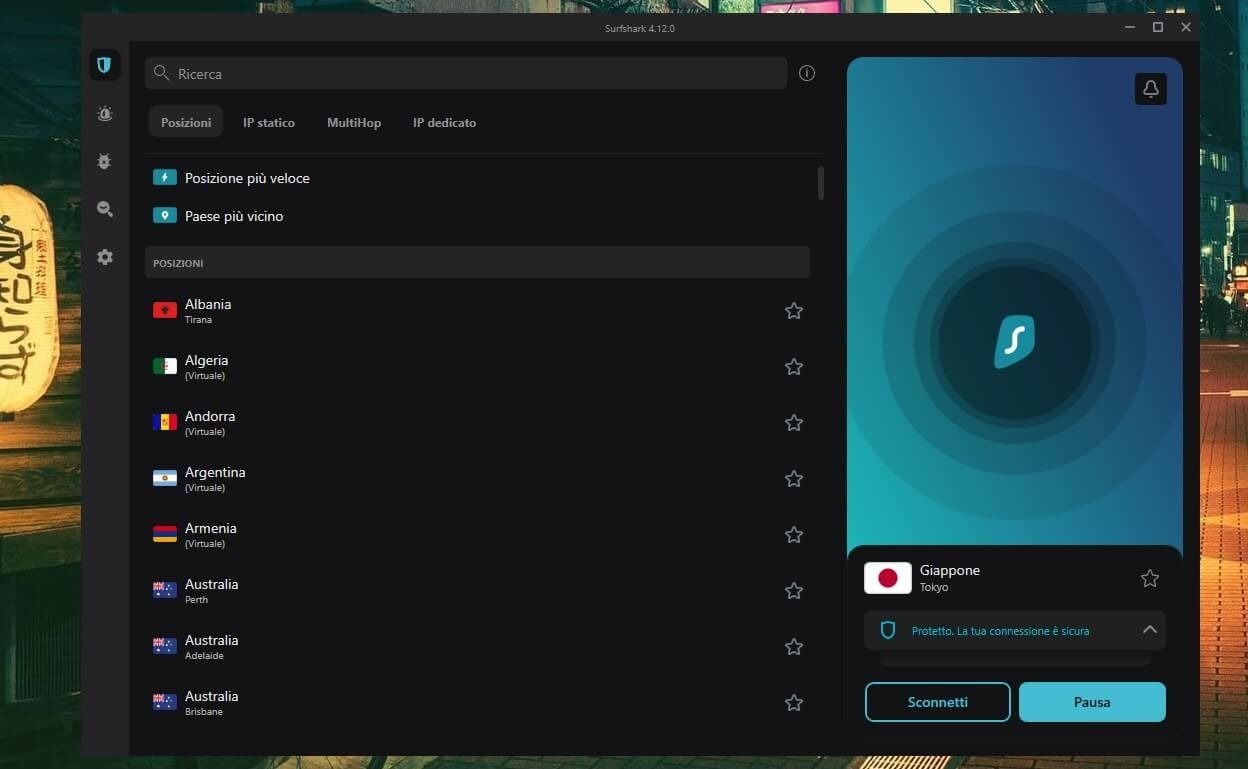The width and height of the screenshot is (1248, 769).
Task: Click the Armenia flag icon
Action: point(165,534)
